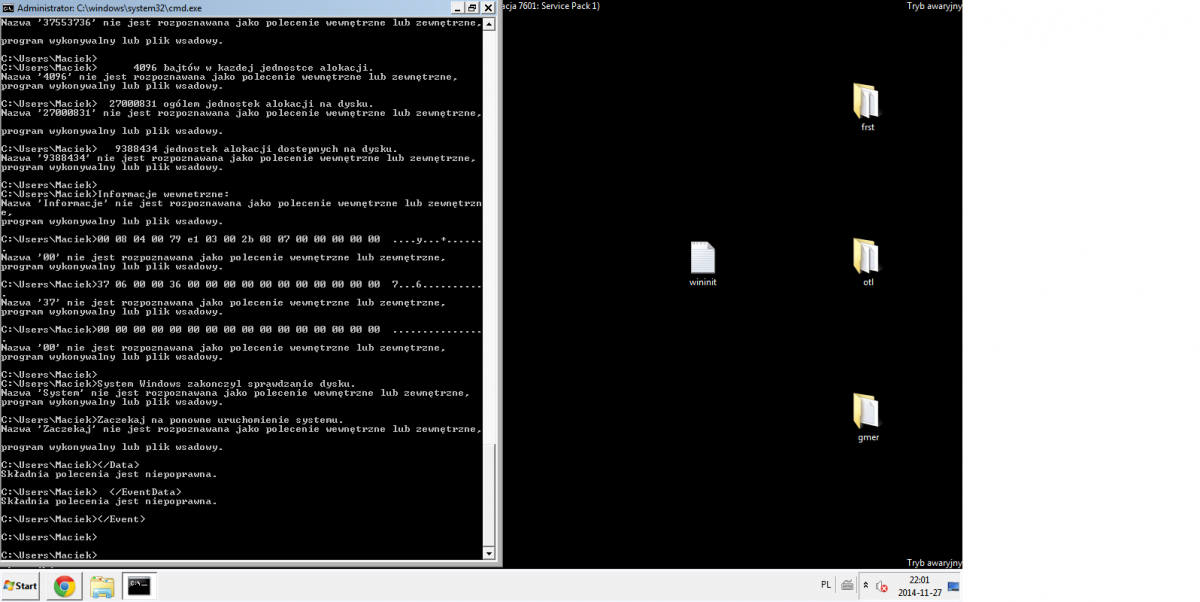Click the '</EventData>' command line
This screenshot has height=602, width=1200.
92,492
